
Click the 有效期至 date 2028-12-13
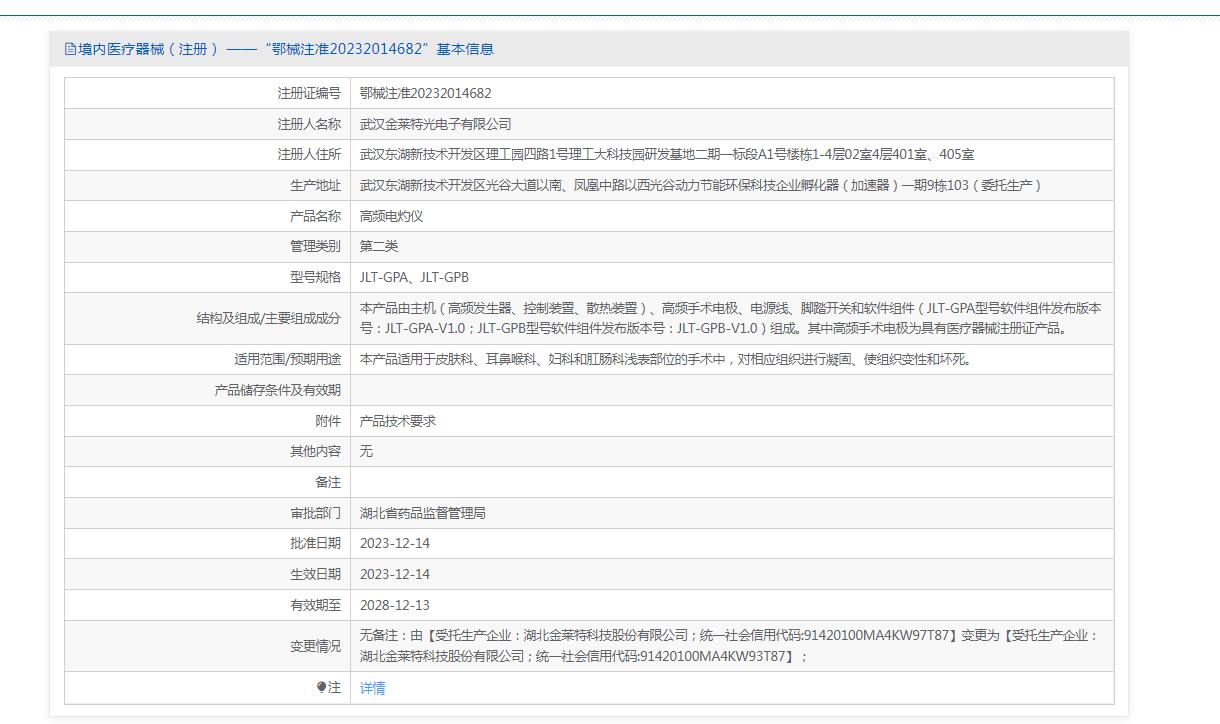click(x=395, y=605)
